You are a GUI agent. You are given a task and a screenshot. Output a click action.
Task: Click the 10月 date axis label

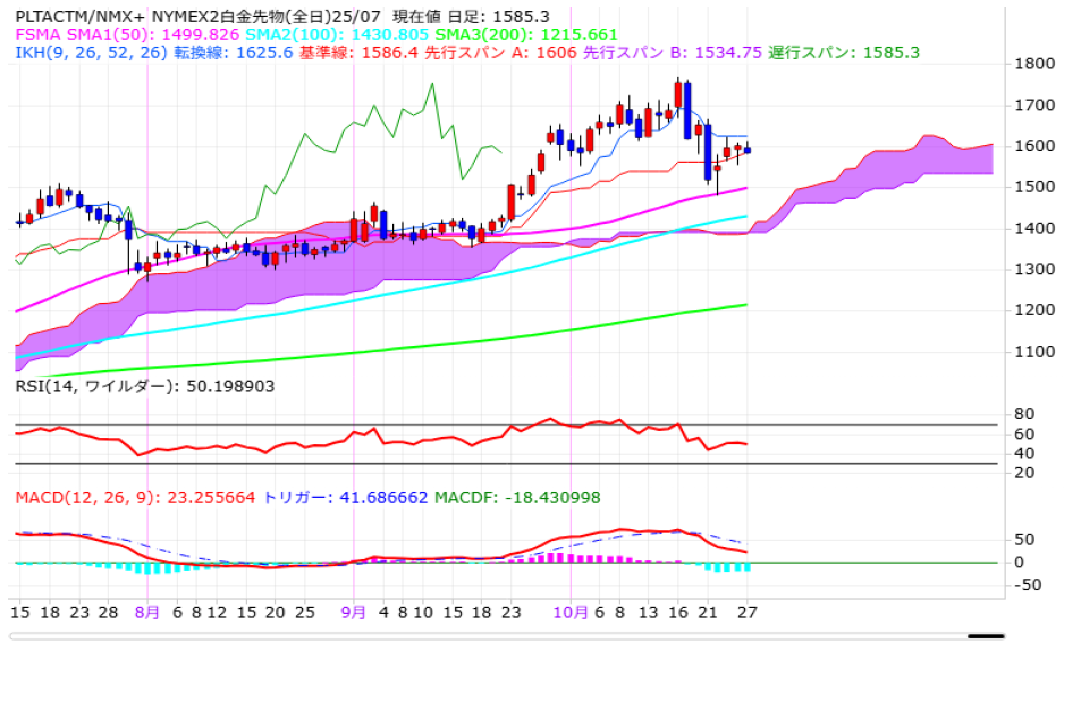coord(571,610)
